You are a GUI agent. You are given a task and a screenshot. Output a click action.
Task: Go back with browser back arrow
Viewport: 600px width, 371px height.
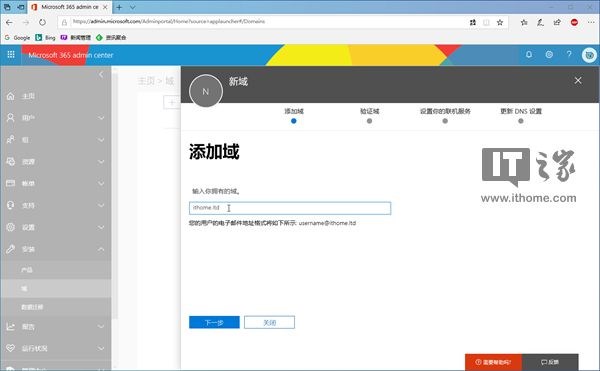click(9, 22)
